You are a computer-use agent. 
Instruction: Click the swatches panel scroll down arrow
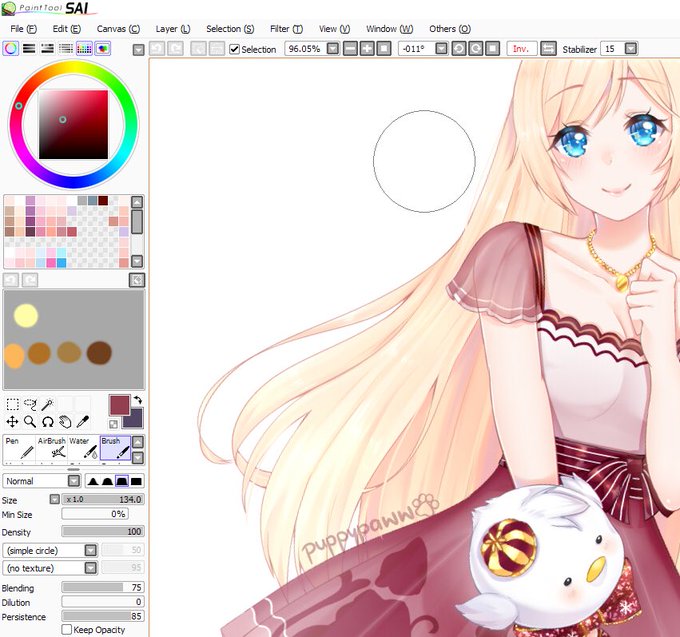pos(137,261)
